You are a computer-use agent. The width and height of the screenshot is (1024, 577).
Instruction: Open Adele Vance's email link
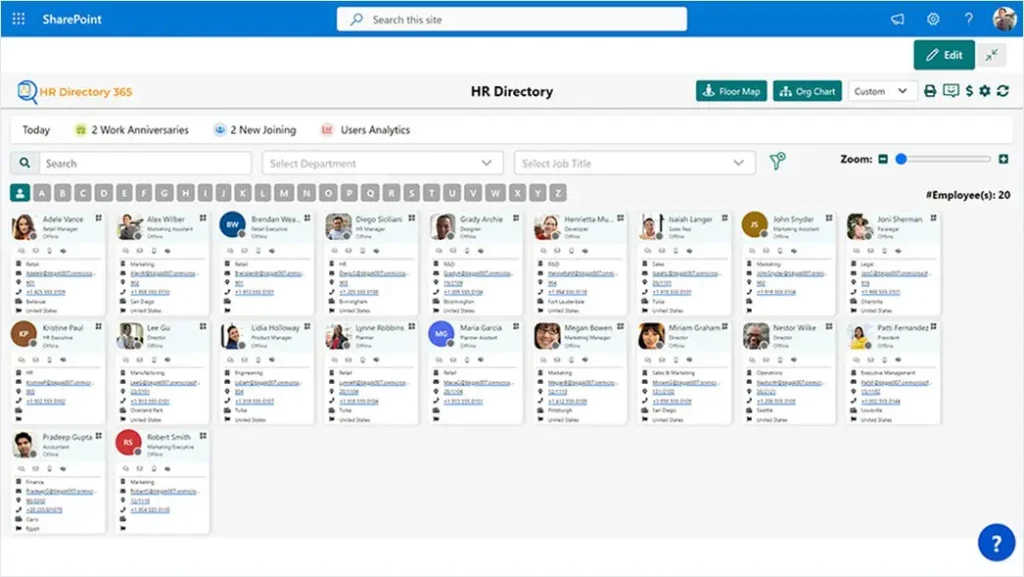pos(60,273)
